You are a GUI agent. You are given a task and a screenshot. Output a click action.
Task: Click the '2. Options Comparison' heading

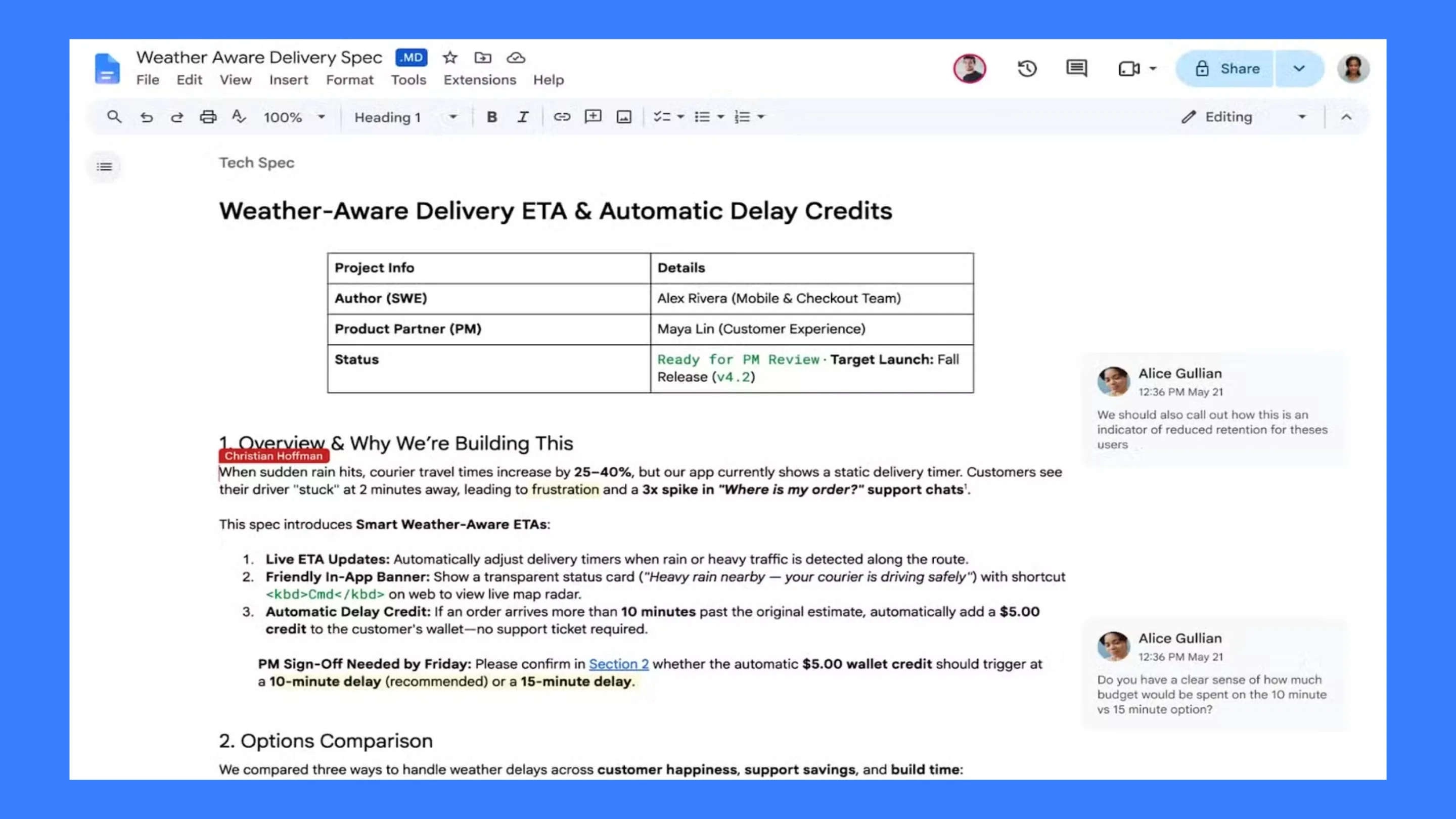(326, 741)
